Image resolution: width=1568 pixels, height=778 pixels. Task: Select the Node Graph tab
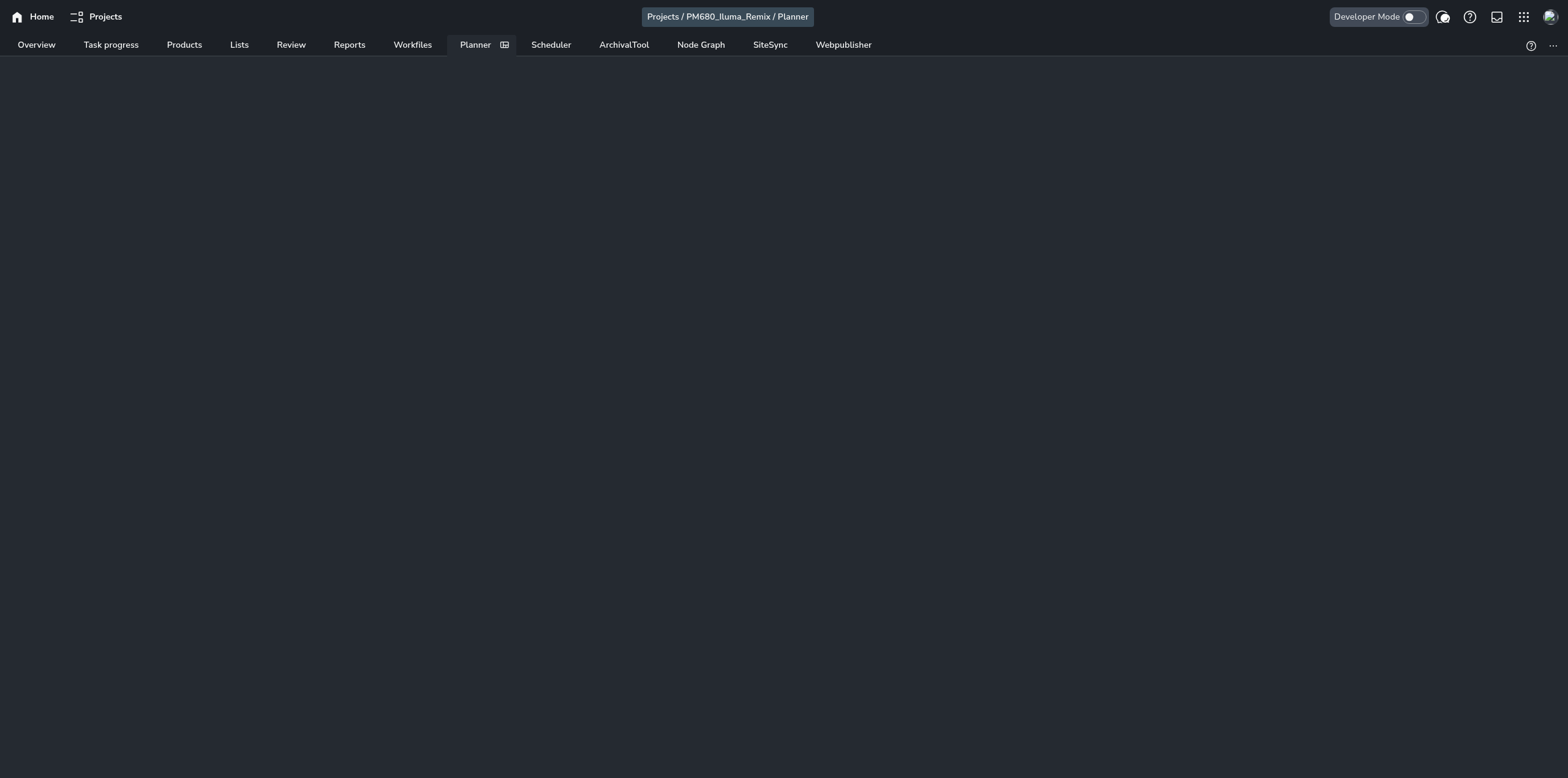tap(701, 45)
